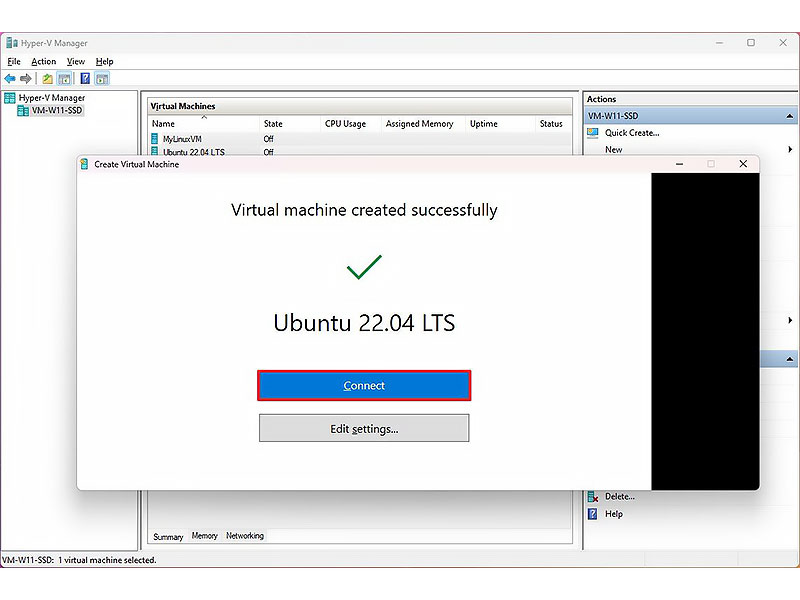Image resolution: width=800 pixels, height=600 pixels.
Task: Close the Create Virtual Machine dialog
Action: tap(743, 164)
